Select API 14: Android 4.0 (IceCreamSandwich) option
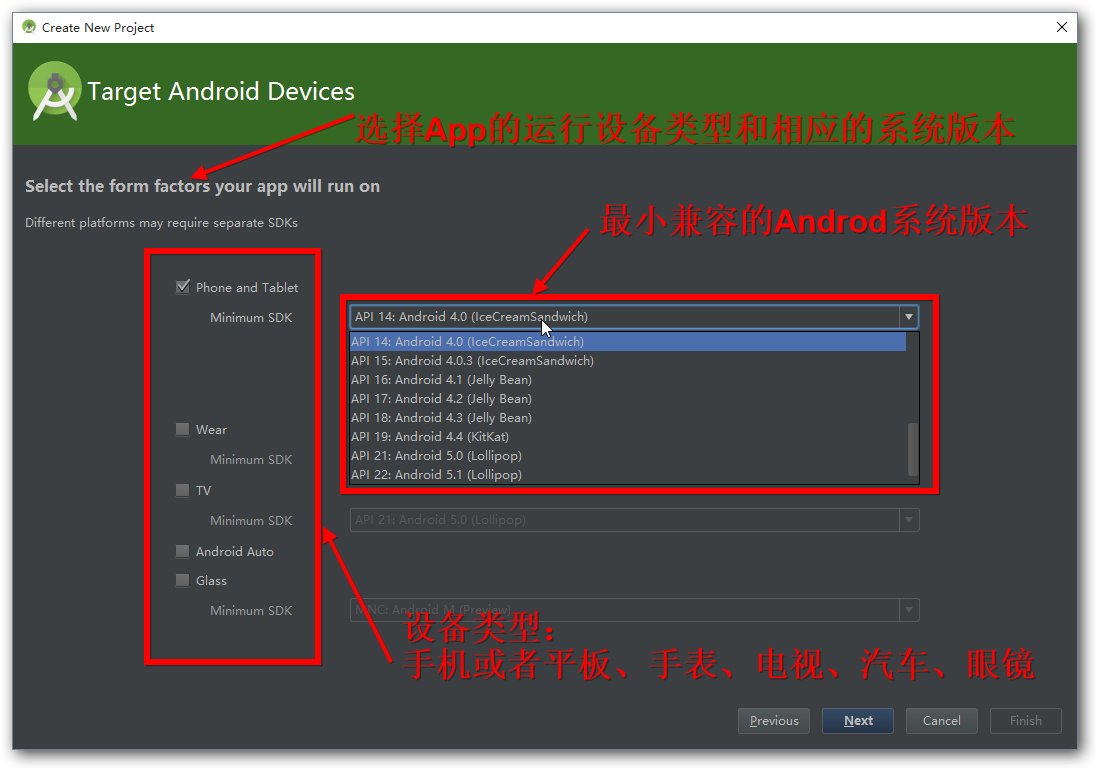 pos(628,342)
